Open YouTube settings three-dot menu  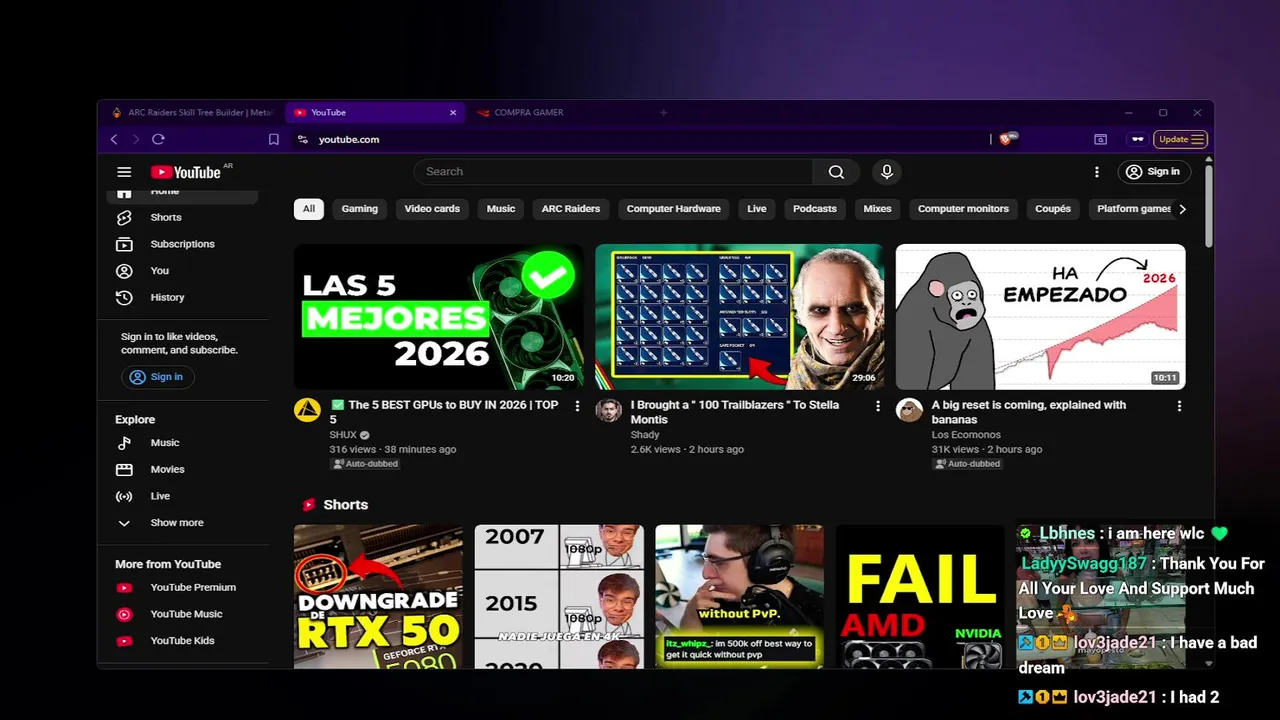pos(1097,172)
